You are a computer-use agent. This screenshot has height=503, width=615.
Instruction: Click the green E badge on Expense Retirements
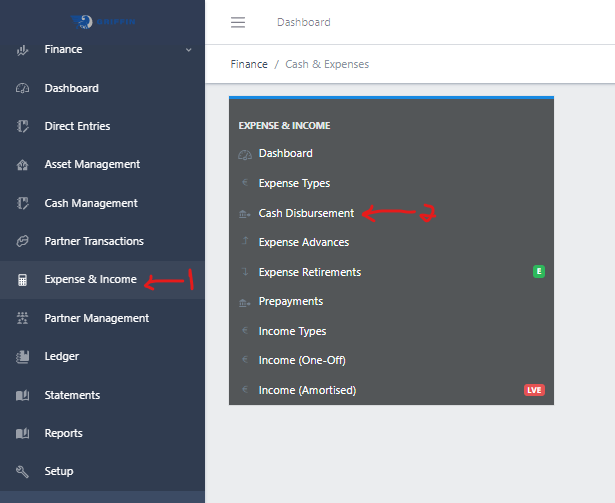(539, 272)
